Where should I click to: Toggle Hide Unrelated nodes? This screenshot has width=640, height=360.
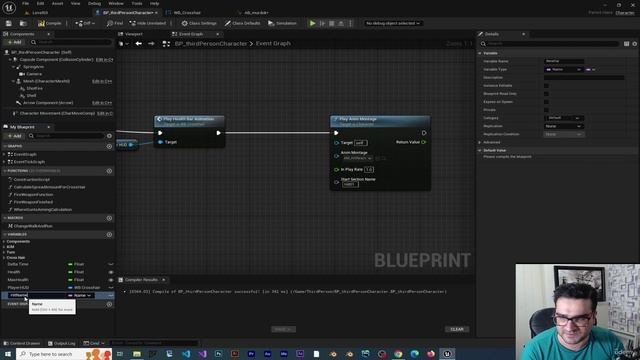[x=147, y=23]
